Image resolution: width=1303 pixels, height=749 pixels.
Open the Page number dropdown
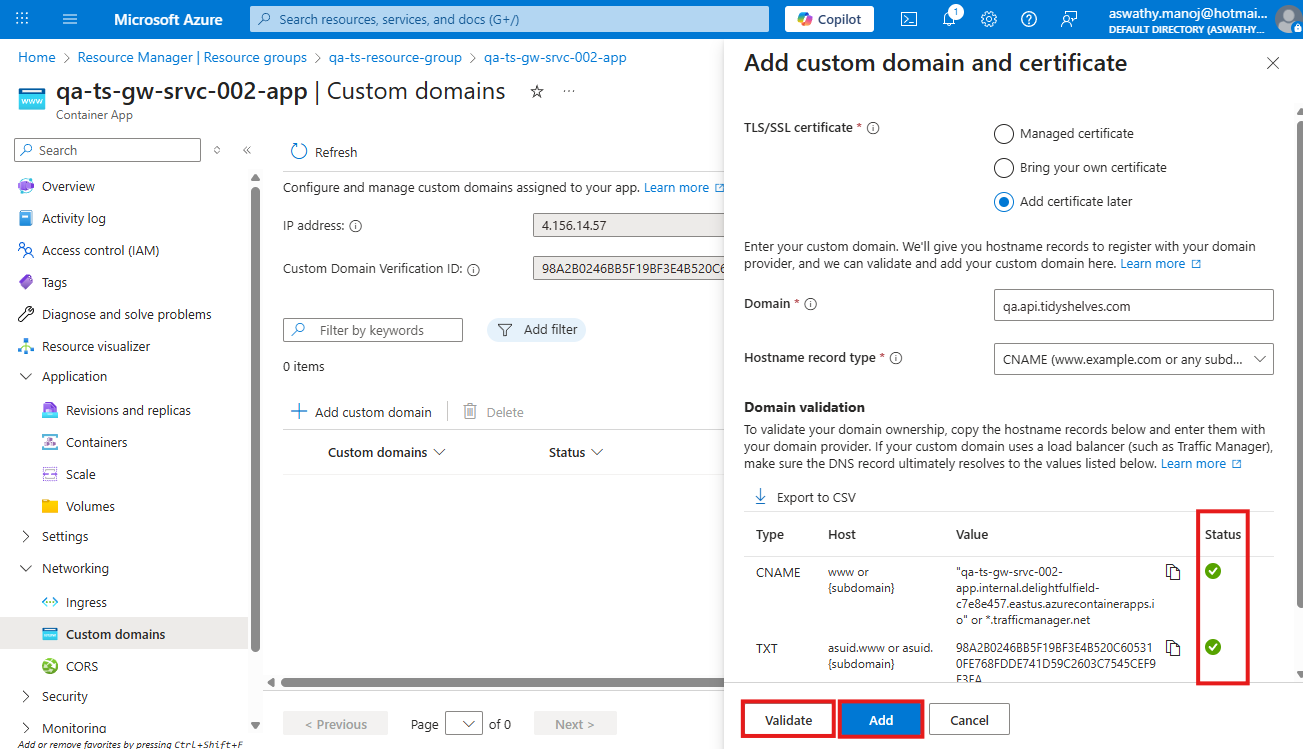(463, 723)
